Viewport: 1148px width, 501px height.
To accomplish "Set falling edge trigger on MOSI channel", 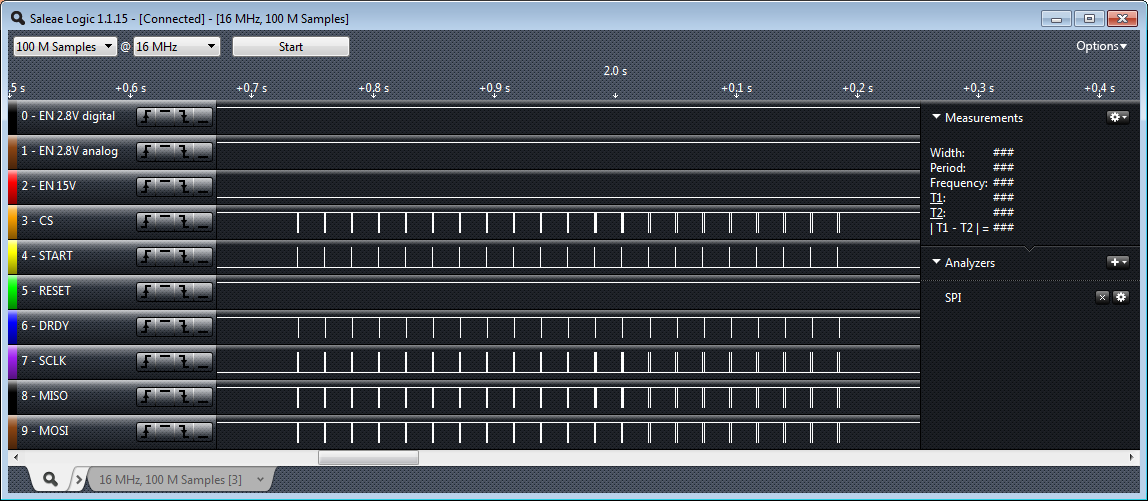I will point(184,431).
